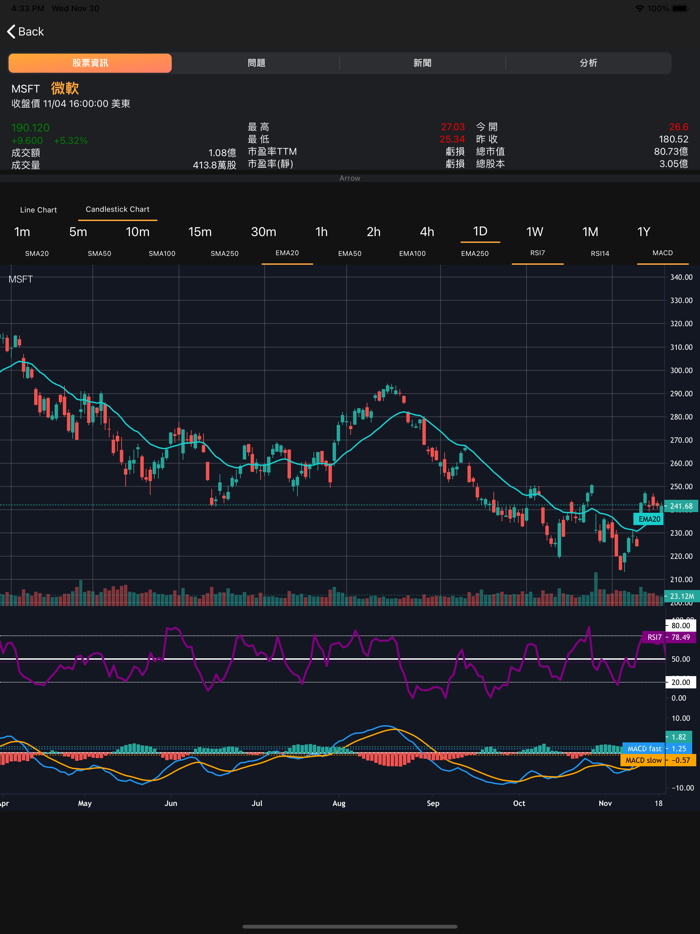700x934 pixels.
Task: Tap the battery icon in status bar
Action: pyautogui.click(x=682, y=9)
